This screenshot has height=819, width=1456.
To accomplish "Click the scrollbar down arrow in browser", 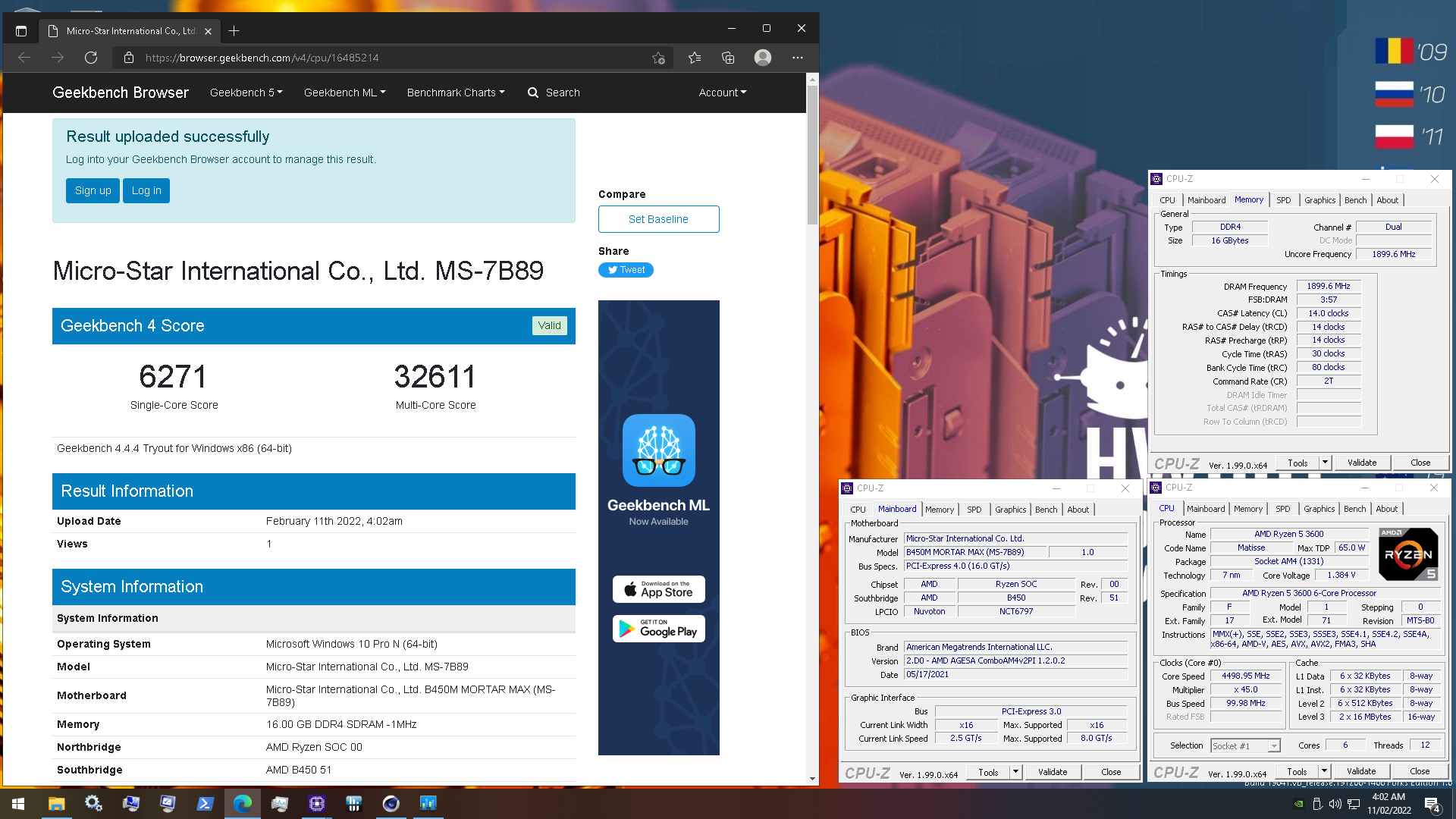I will 812,779.
